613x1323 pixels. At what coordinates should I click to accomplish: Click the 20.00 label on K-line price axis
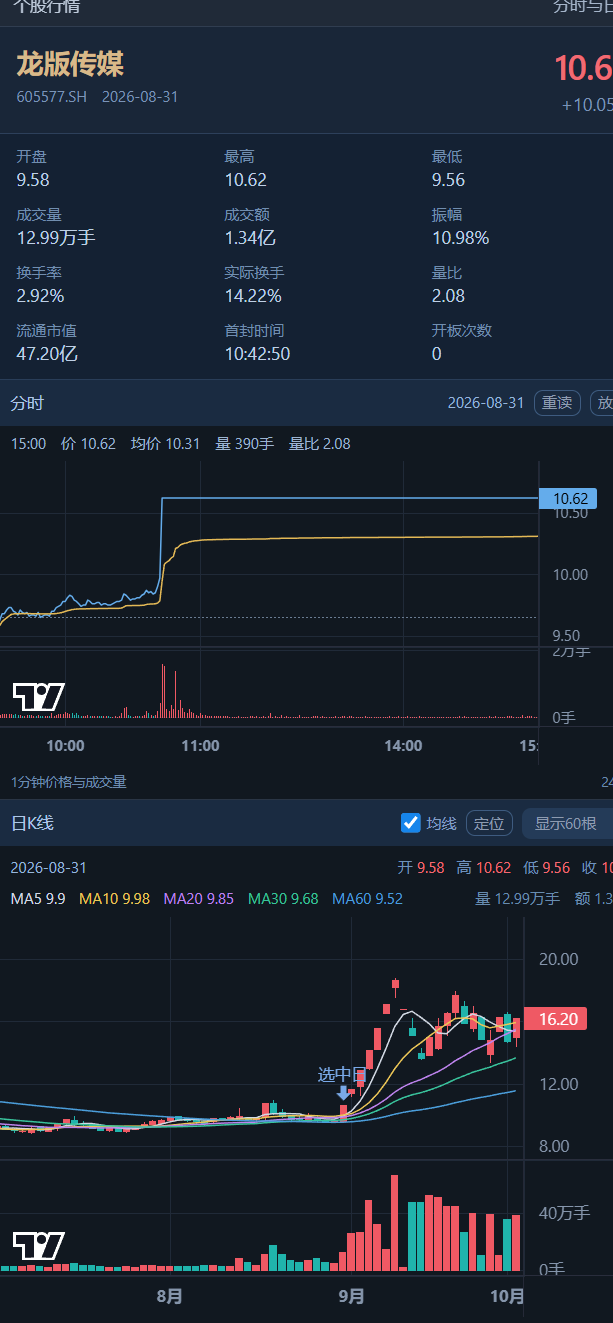pyautogui.click(x=558, y=959)
